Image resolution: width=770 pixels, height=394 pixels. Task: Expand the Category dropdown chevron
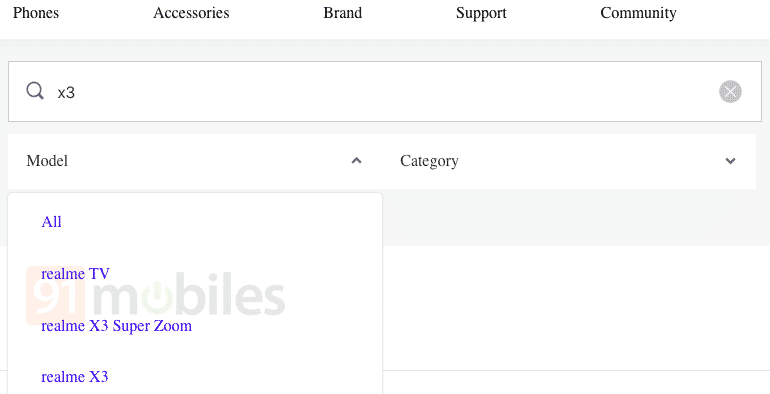(730, 161)
